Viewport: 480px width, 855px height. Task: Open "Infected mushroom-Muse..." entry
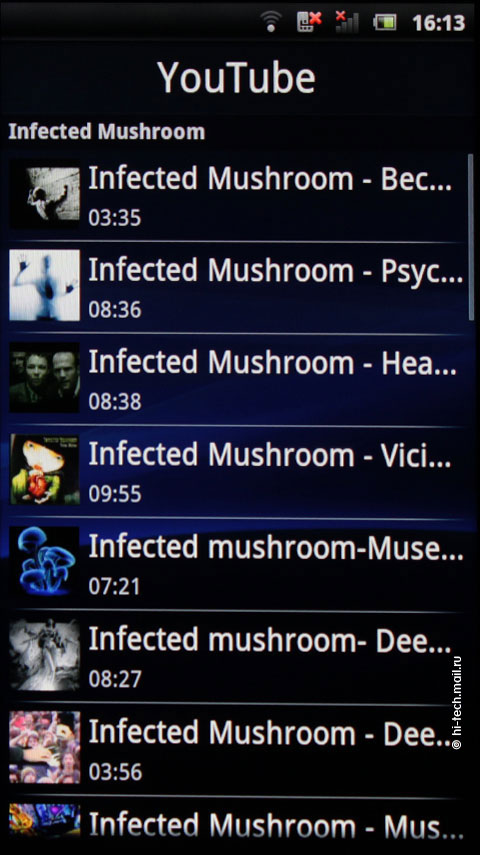(238, 564)
